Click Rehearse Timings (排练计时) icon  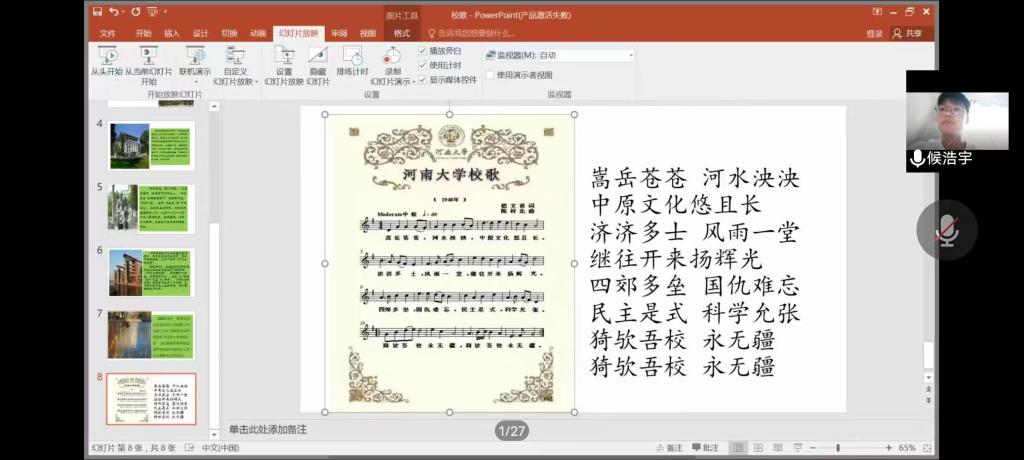tap(352, 57)
